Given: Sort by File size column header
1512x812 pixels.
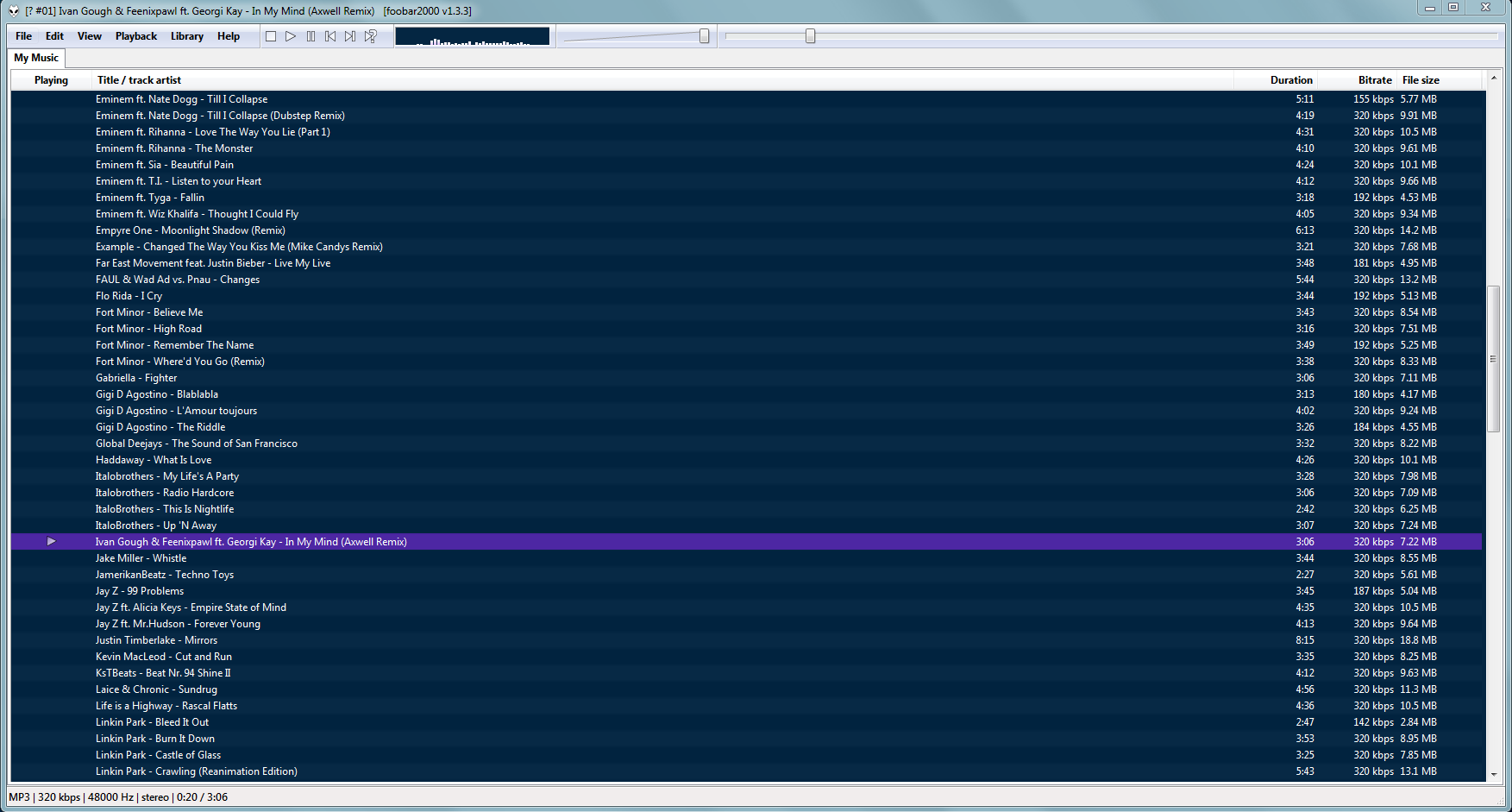Looking at the screenshot, I should pyautogui.click(x=1440, y=80).
